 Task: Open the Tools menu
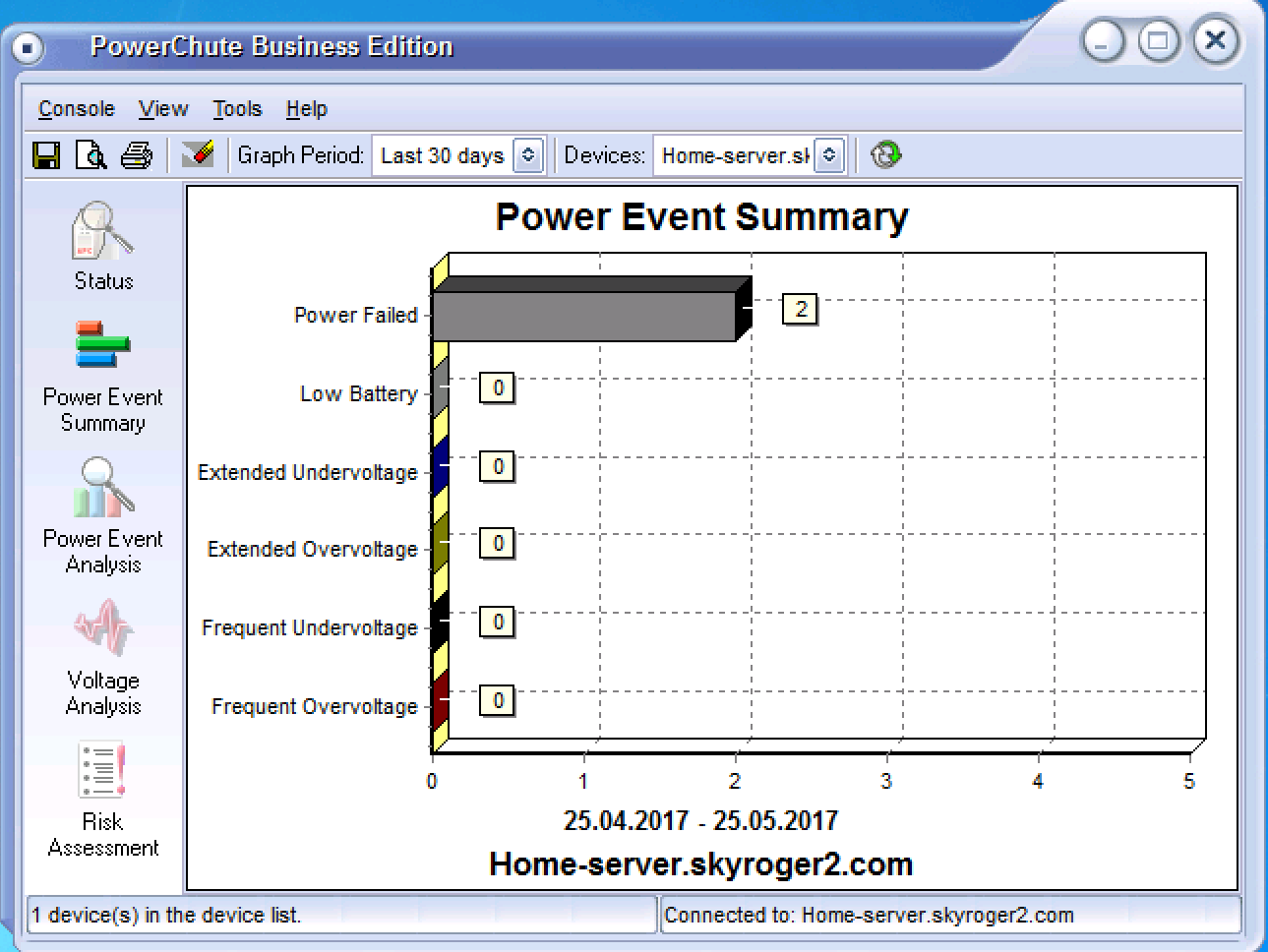(237, 109)
